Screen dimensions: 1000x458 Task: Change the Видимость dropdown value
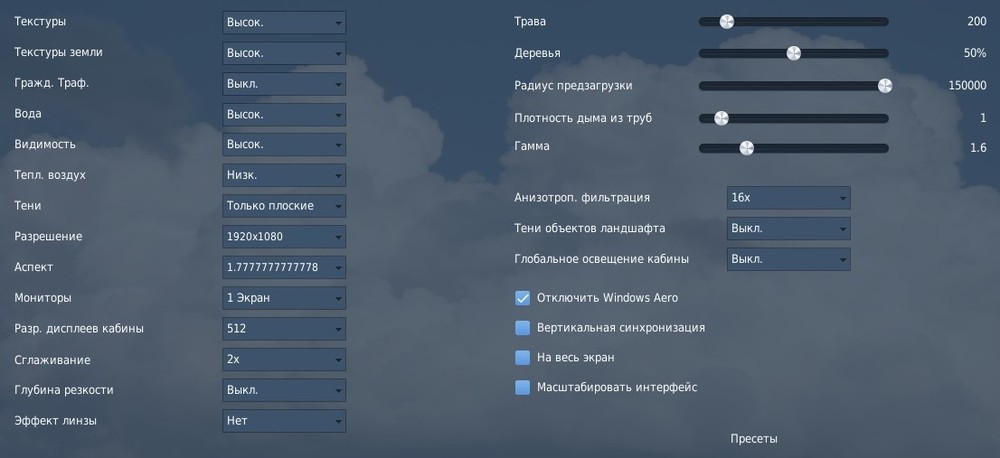click(284, 145)
